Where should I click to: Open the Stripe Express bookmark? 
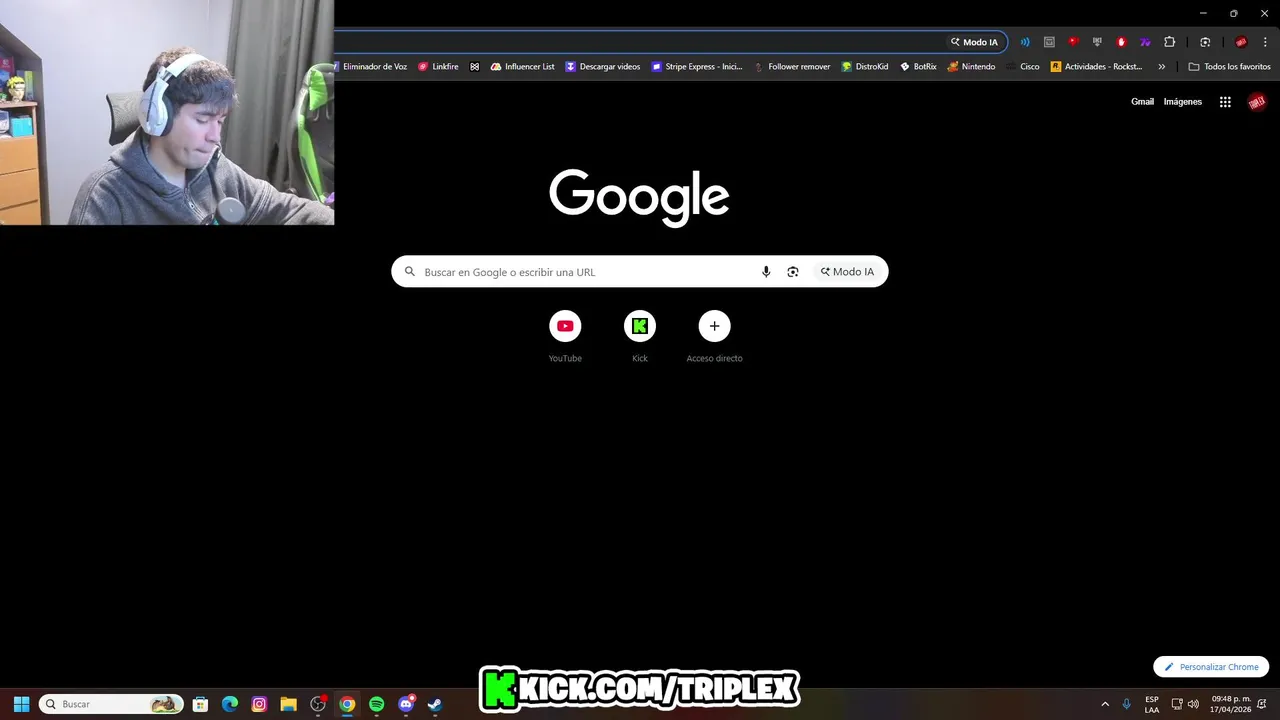697,67
